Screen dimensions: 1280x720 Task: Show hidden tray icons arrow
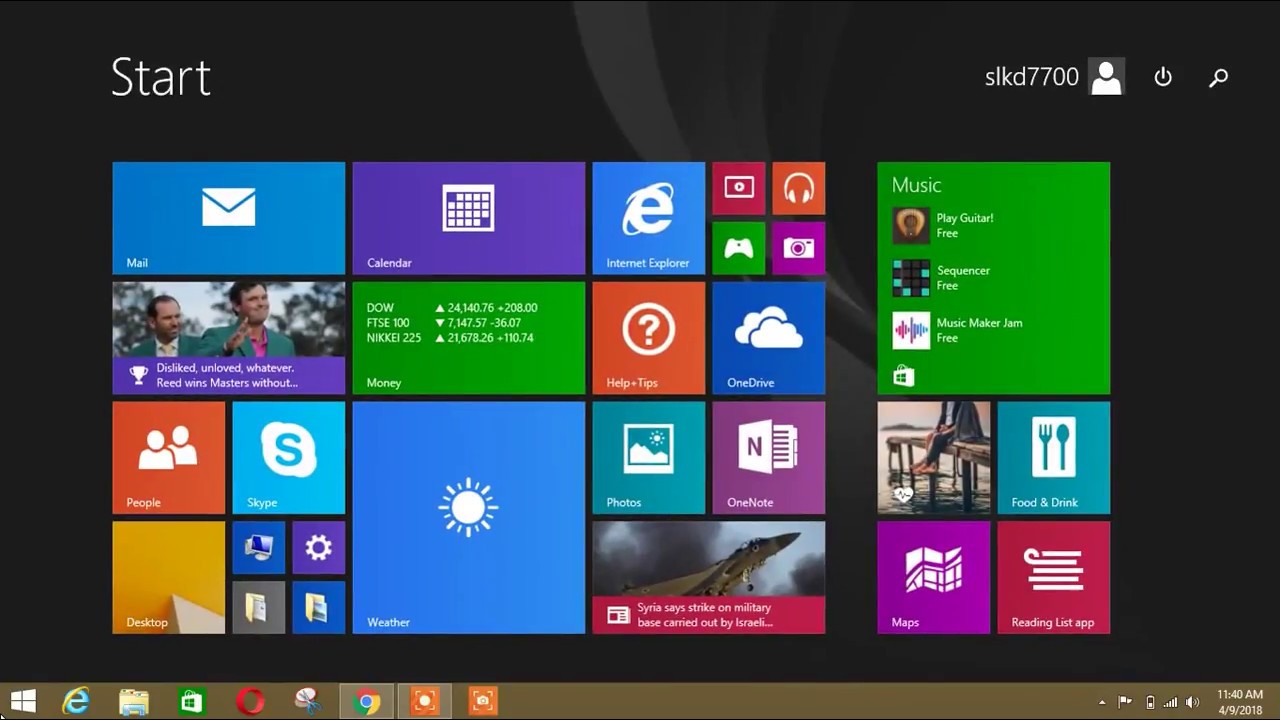click(1102, 702)
